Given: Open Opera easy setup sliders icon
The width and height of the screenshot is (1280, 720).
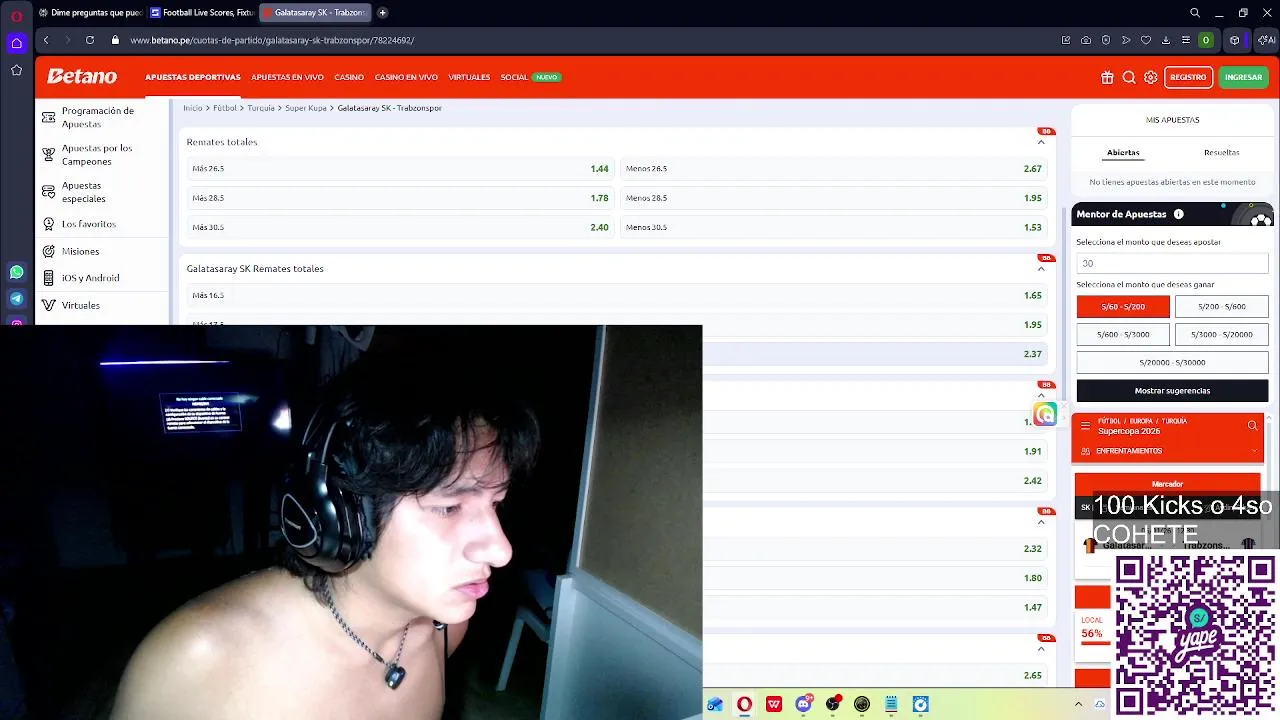Looking at the screenshot, I should click(x=1186, y=40).
